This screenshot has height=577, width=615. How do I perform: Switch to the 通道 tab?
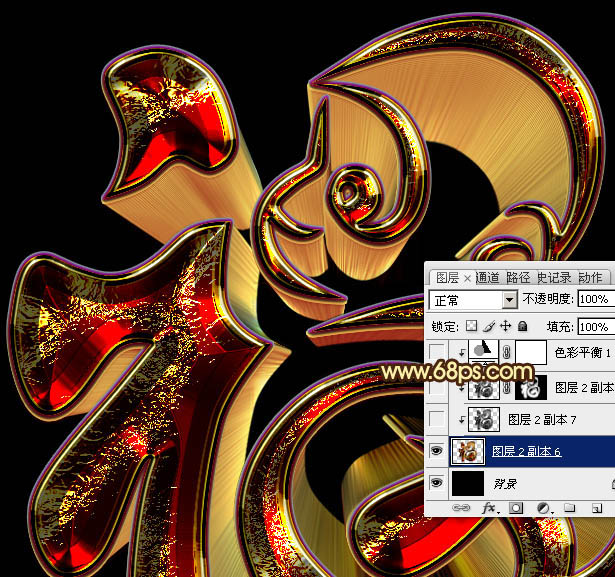click(487, 277)
